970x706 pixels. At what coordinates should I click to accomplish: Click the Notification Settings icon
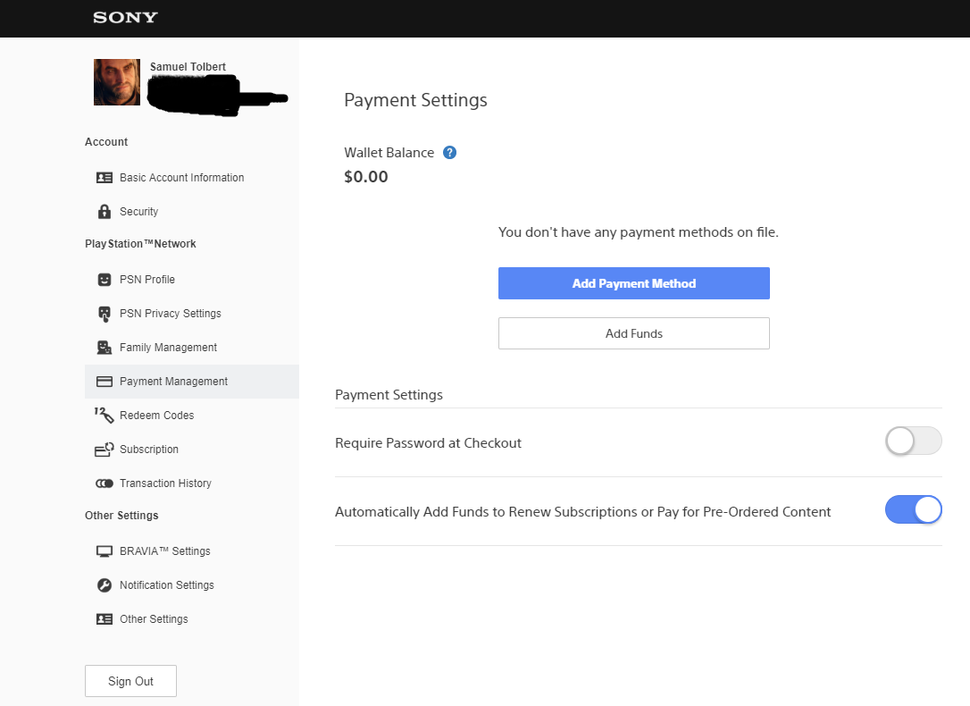click(x=104, y=586)
